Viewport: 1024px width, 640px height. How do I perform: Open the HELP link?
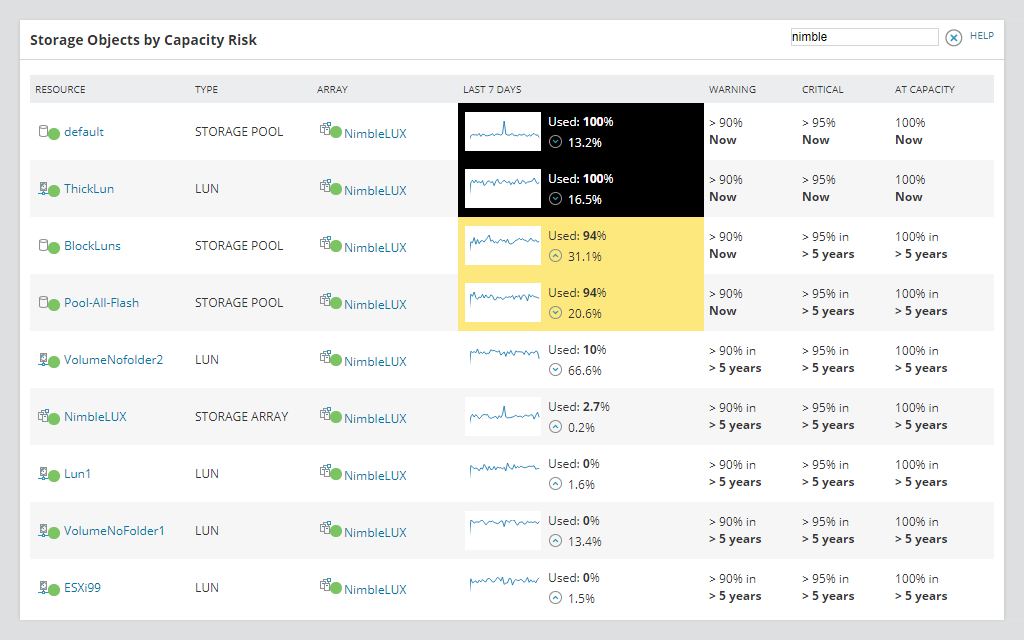click(981, 35)
